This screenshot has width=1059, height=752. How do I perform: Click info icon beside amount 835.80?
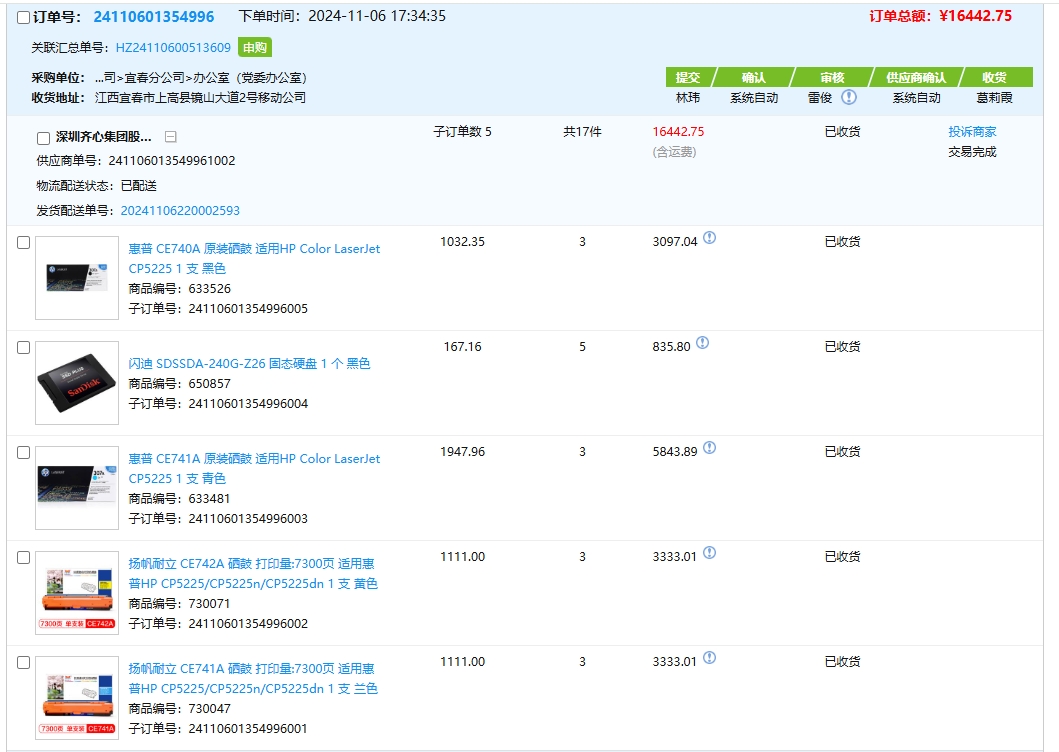[702, 343]
